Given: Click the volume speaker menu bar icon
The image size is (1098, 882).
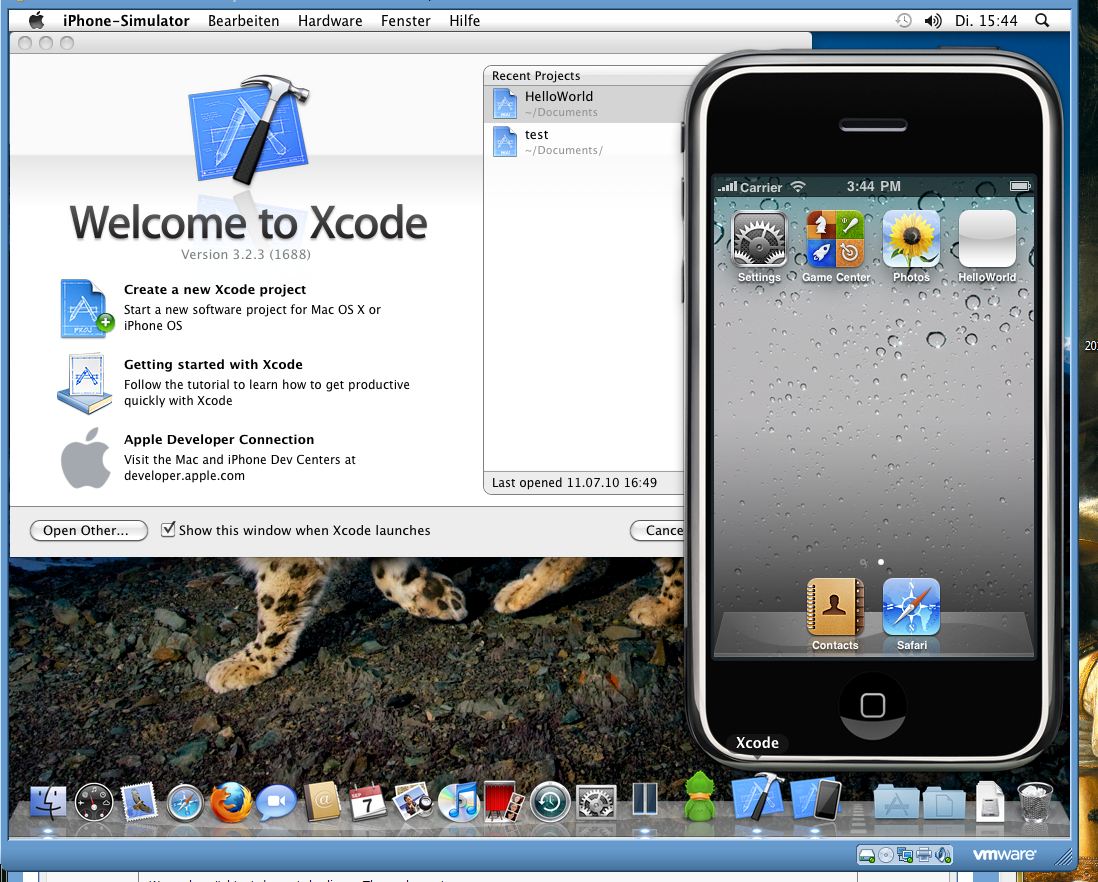Looking at the screenshot, I should point(933,20).
